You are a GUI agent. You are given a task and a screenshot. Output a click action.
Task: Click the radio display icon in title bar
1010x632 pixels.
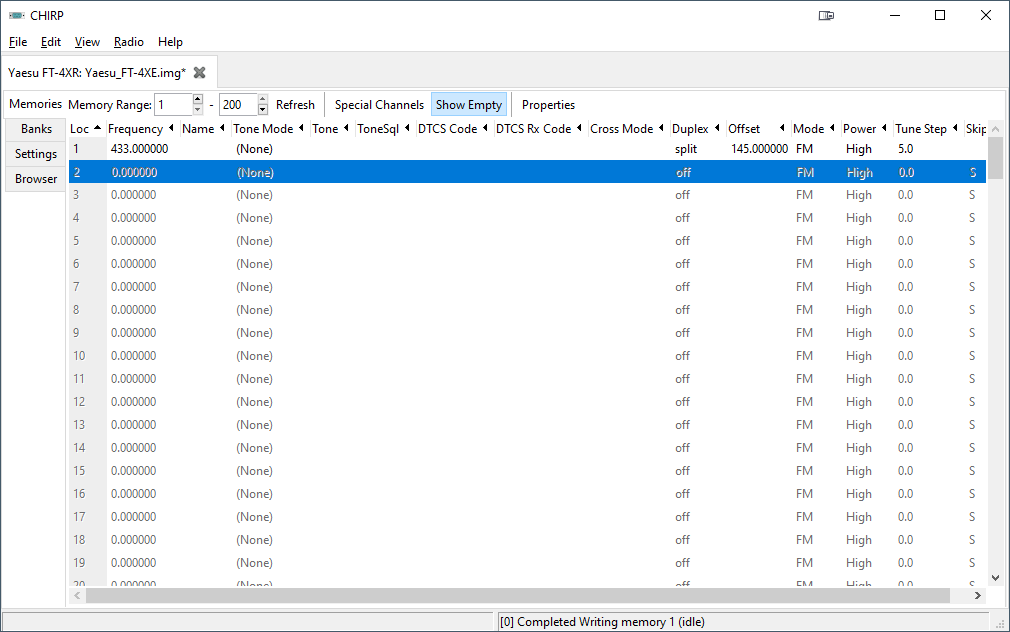pos(826,15)
